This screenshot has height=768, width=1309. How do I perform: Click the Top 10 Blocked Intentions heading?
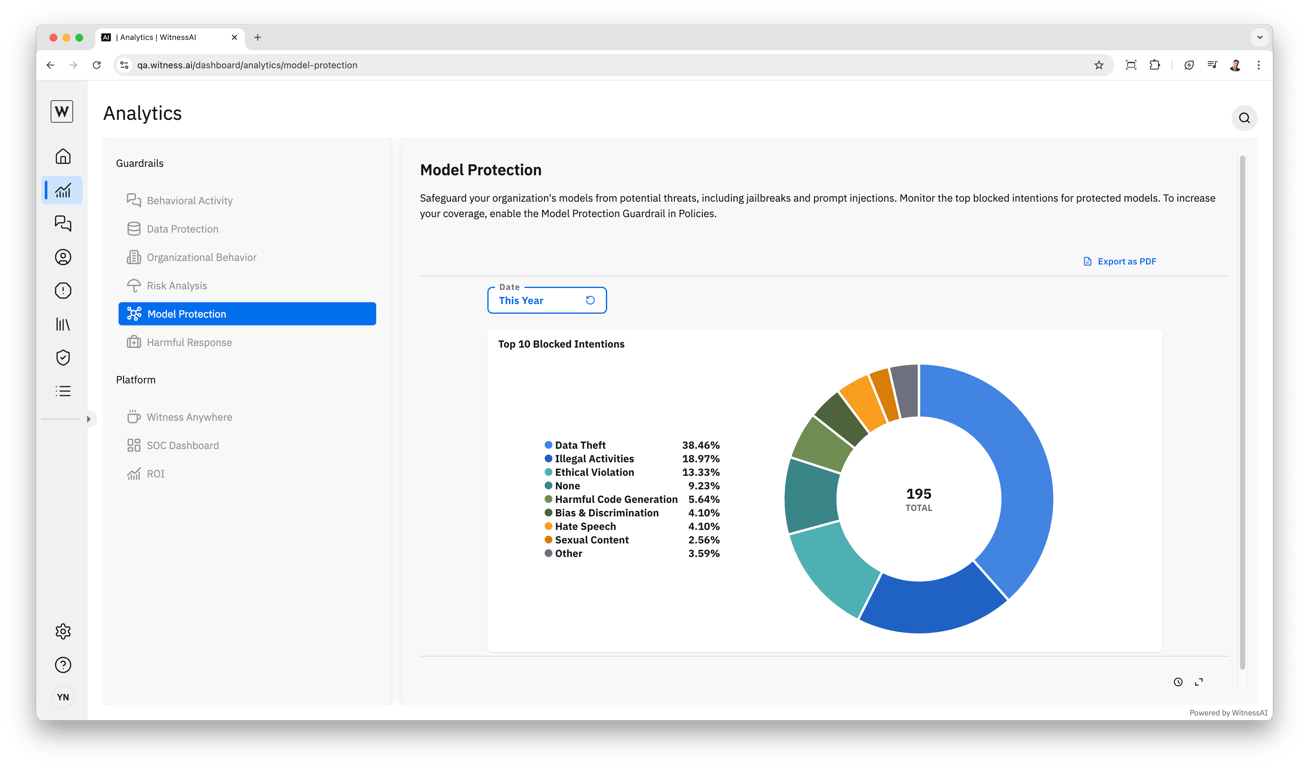[561, 344]
